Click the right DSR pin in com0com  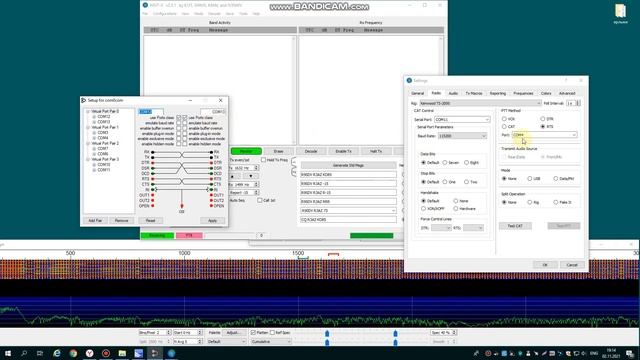tap(211, 168)
